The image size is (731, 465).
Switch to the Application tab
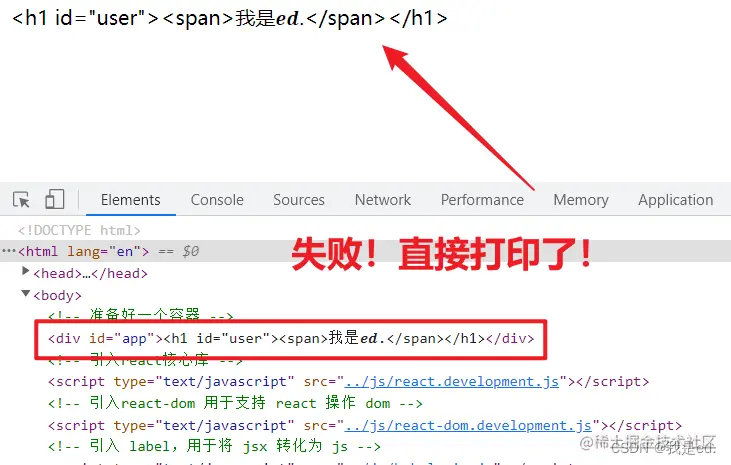(x=676, y=200)
